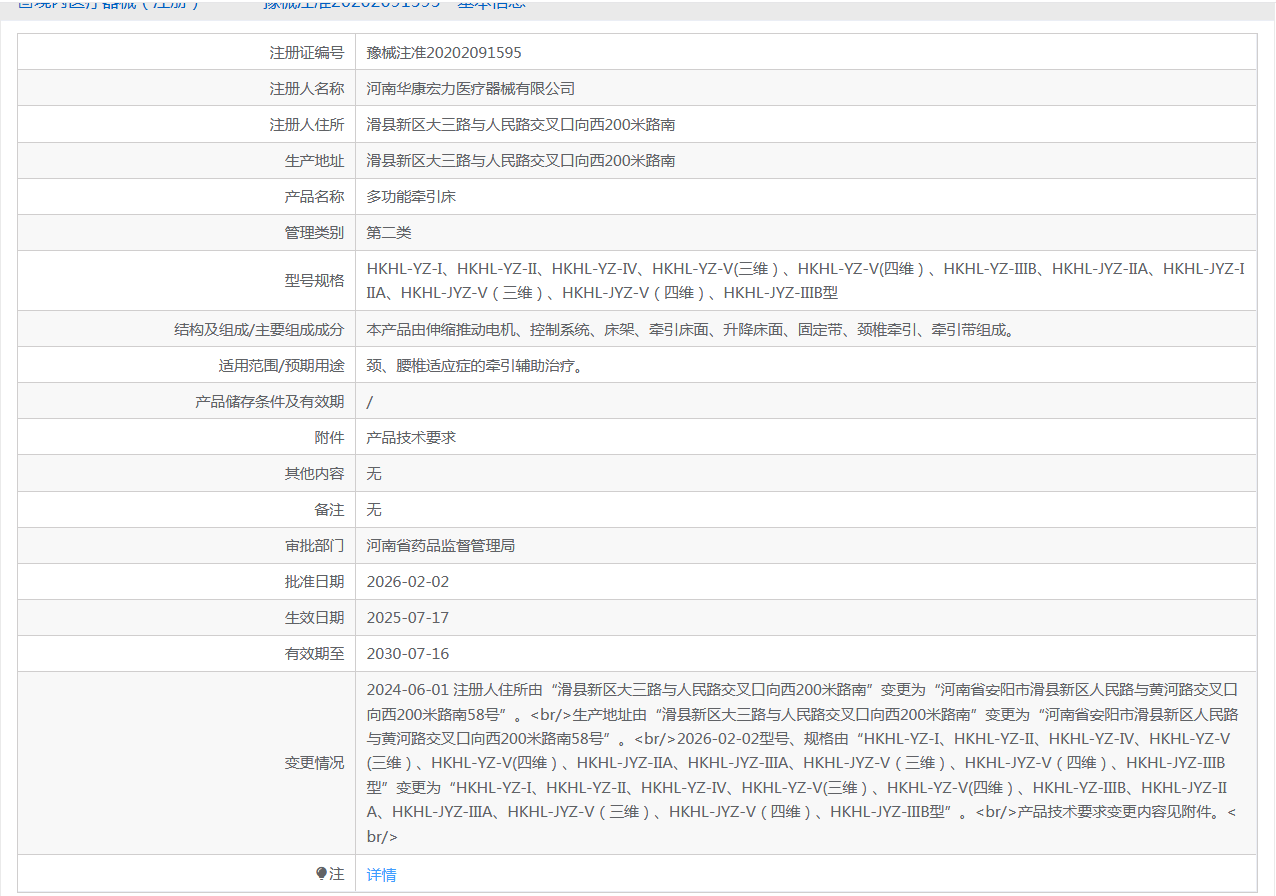Image resolution: width=1276 pixels, height=896 pixels.
Task: Click the 有效期至 label
Action: (x=314, y=654)
